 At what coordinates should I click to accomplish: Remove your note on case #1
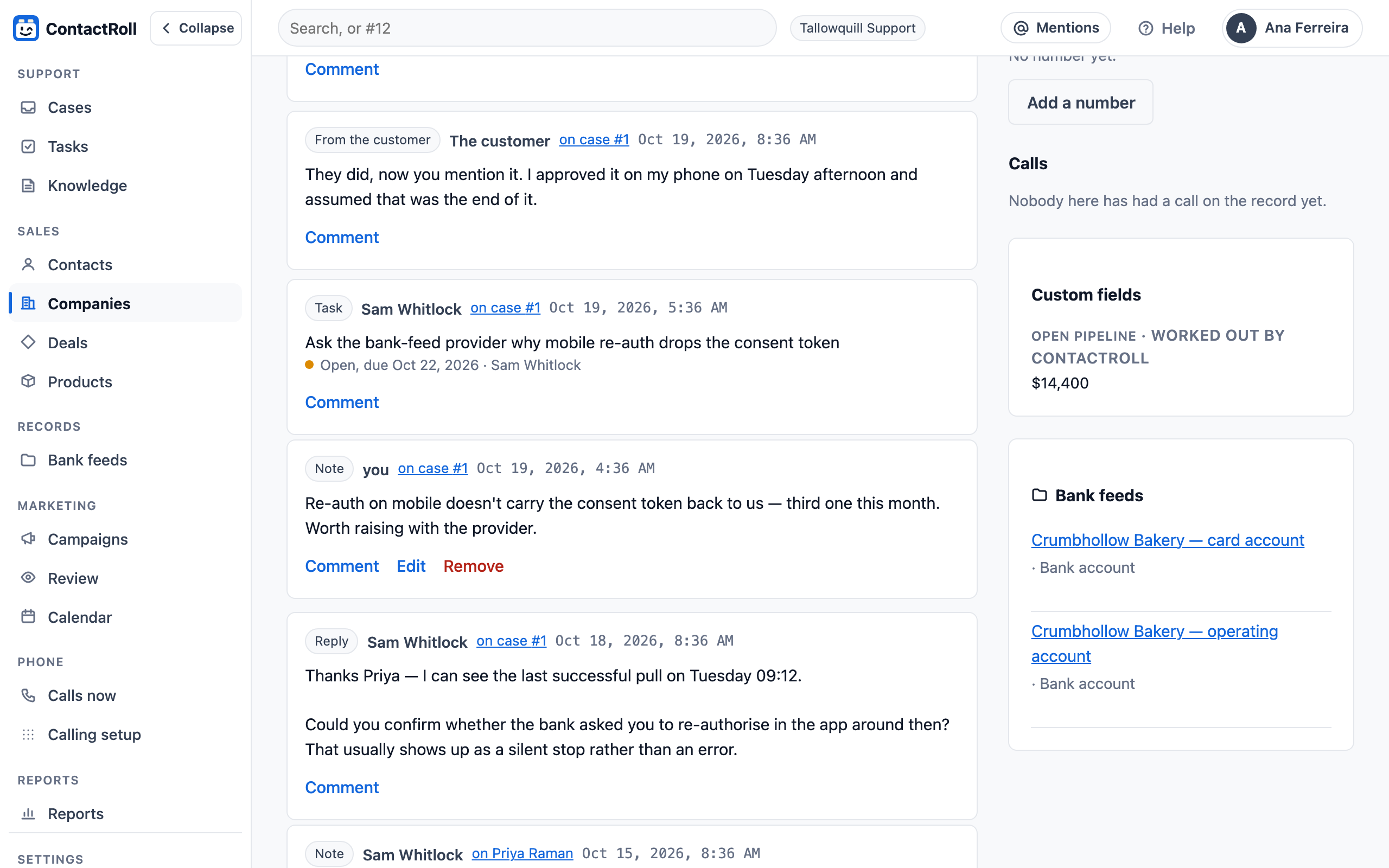[474, 566]
